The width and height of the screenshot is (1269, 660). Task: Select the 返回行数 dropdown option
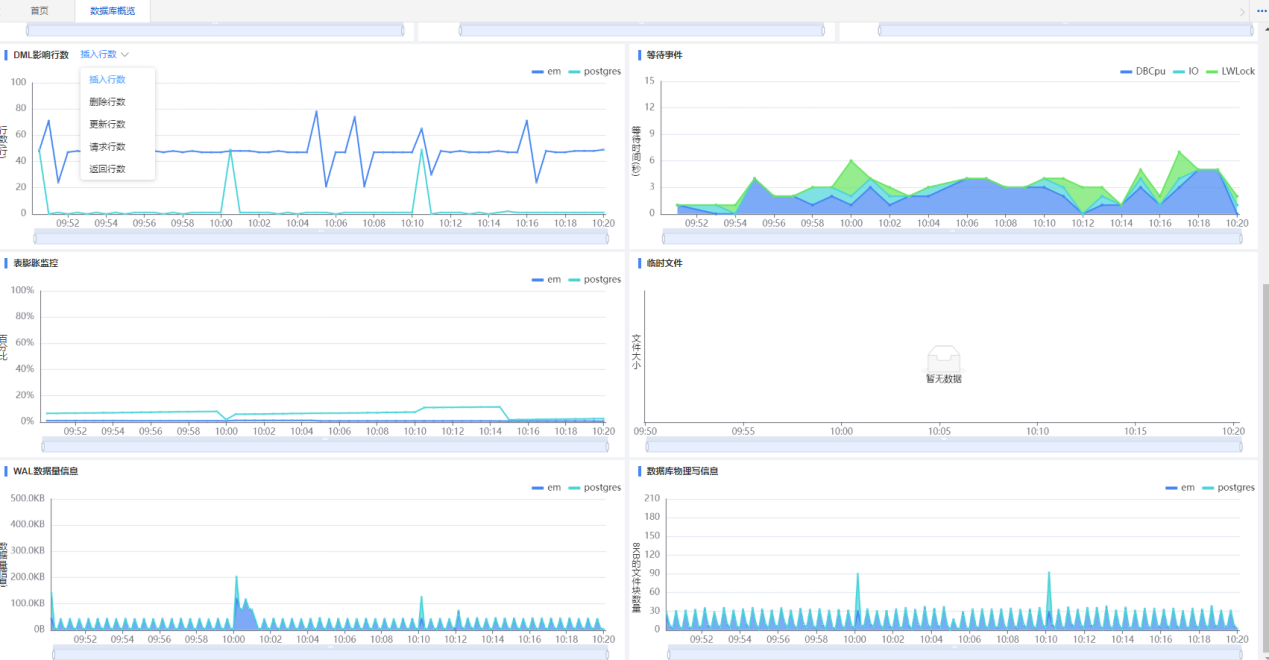pos(107,169)
